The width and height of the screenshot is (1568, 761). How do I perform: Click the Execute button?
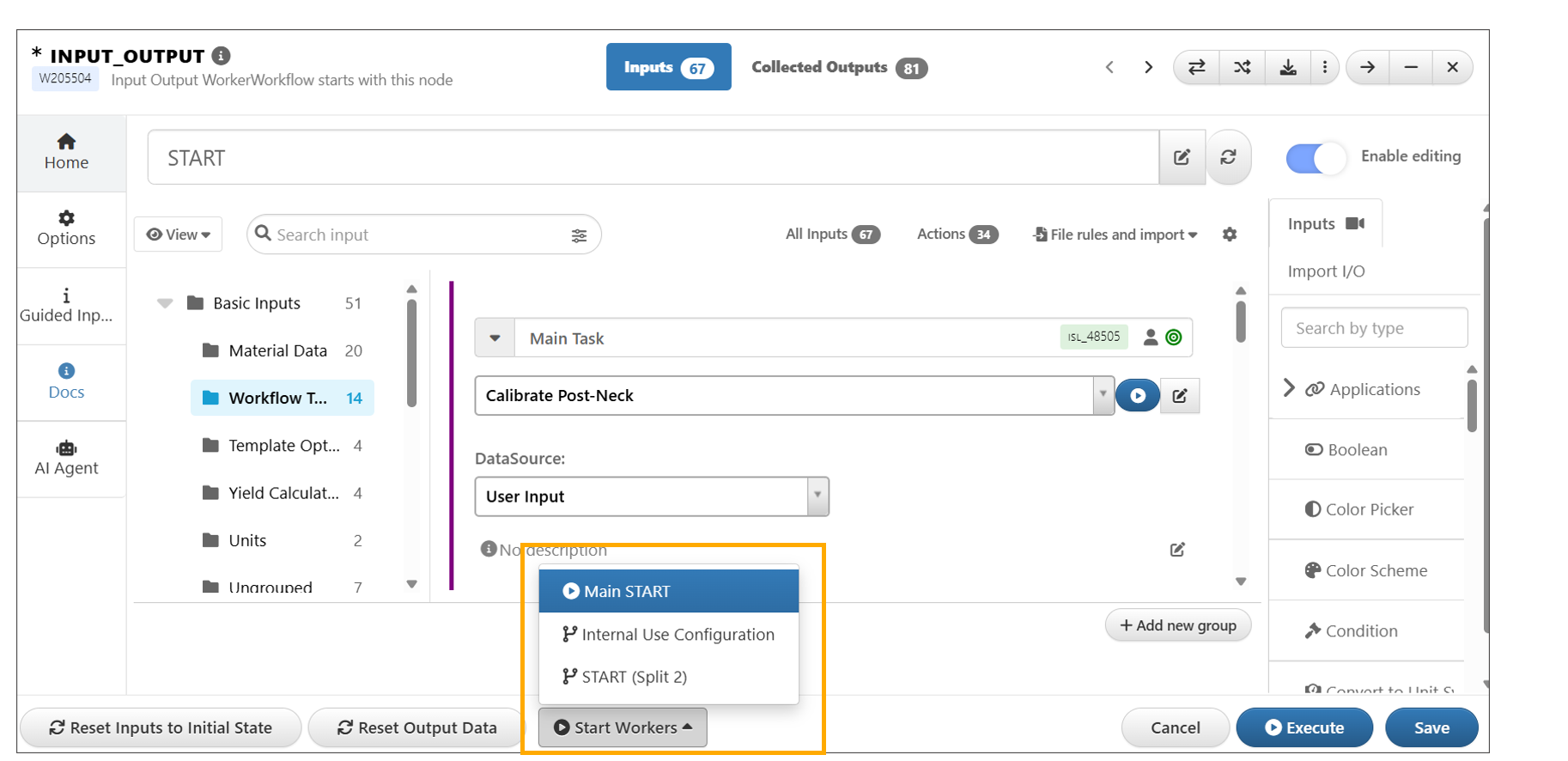point(1304,728)
